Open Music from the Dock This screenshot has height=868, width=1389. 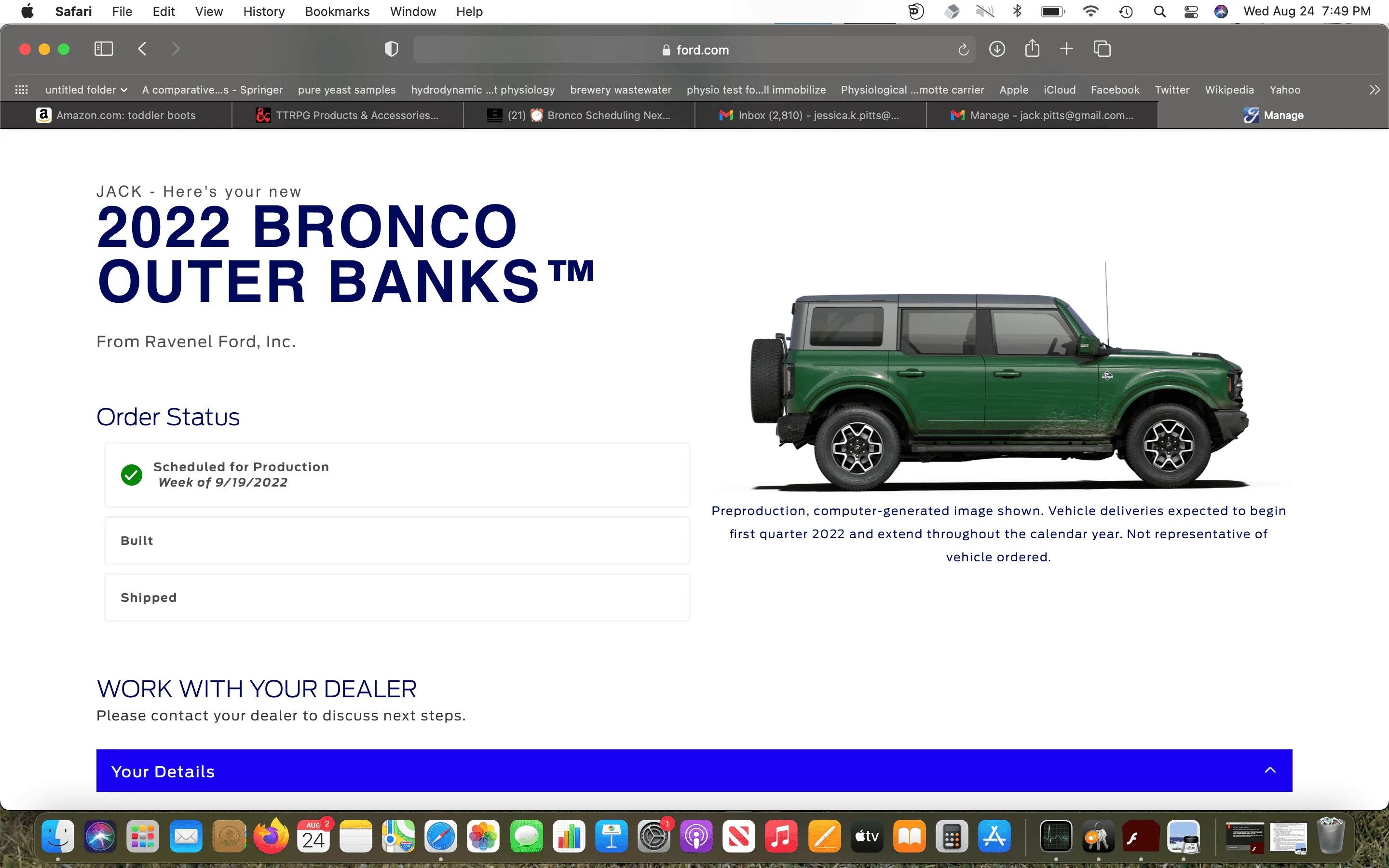pyautogui.click(x=781, y=836)
